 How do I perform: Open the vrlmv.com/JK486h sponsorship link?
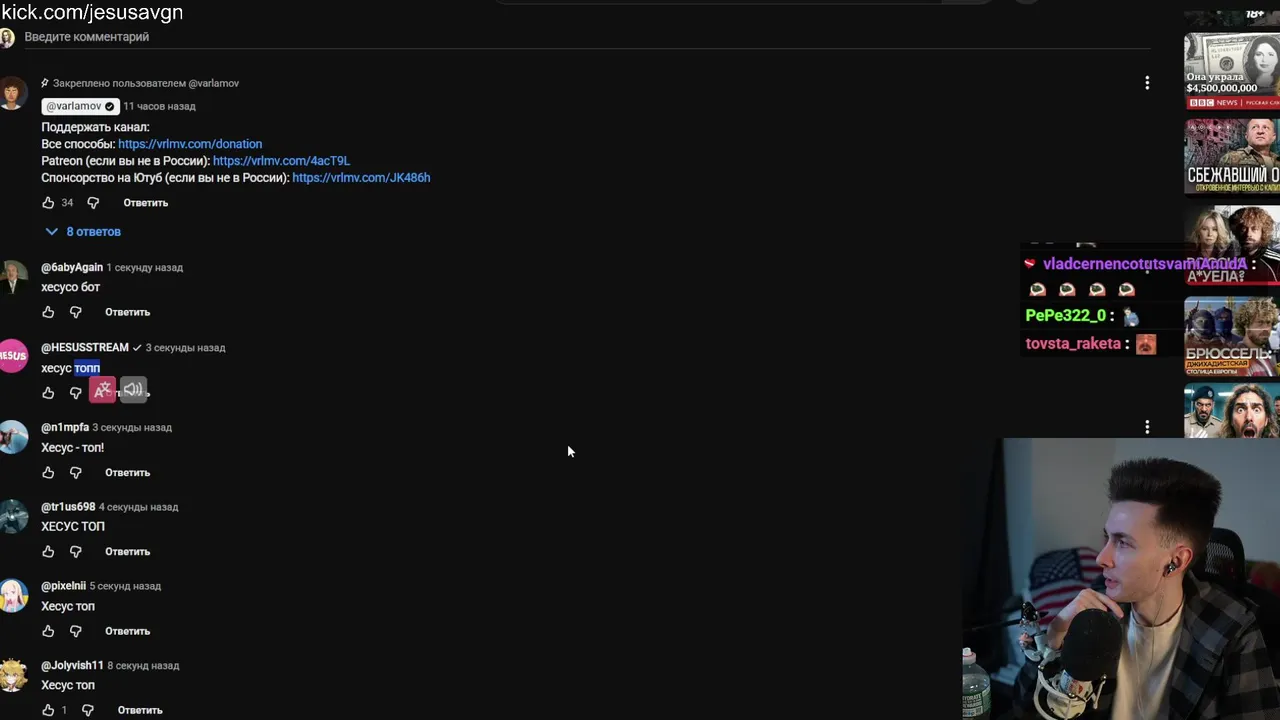point(361,178)
